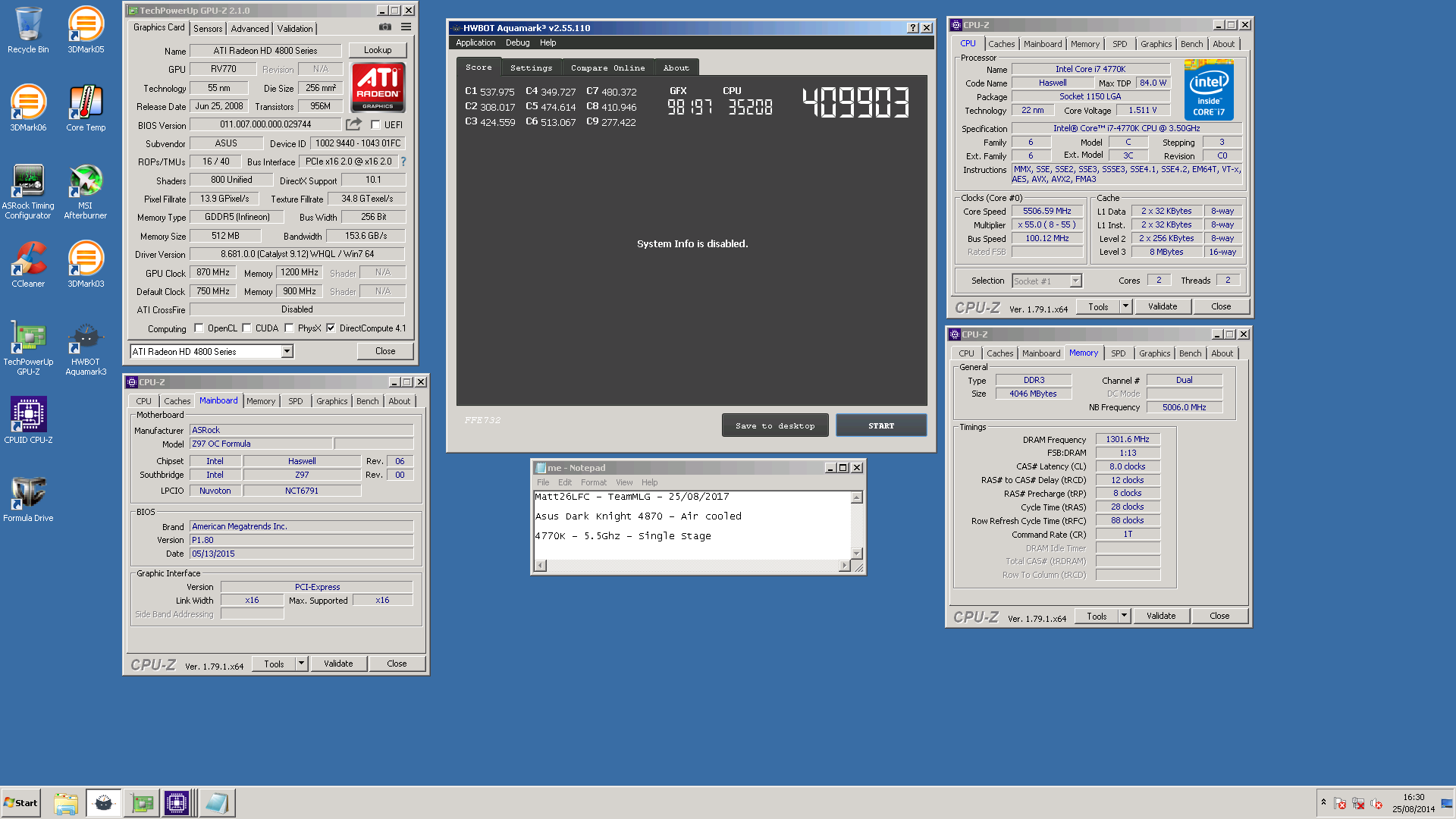Open the Recycle Bin desktop icon

(x=28, y=30)
